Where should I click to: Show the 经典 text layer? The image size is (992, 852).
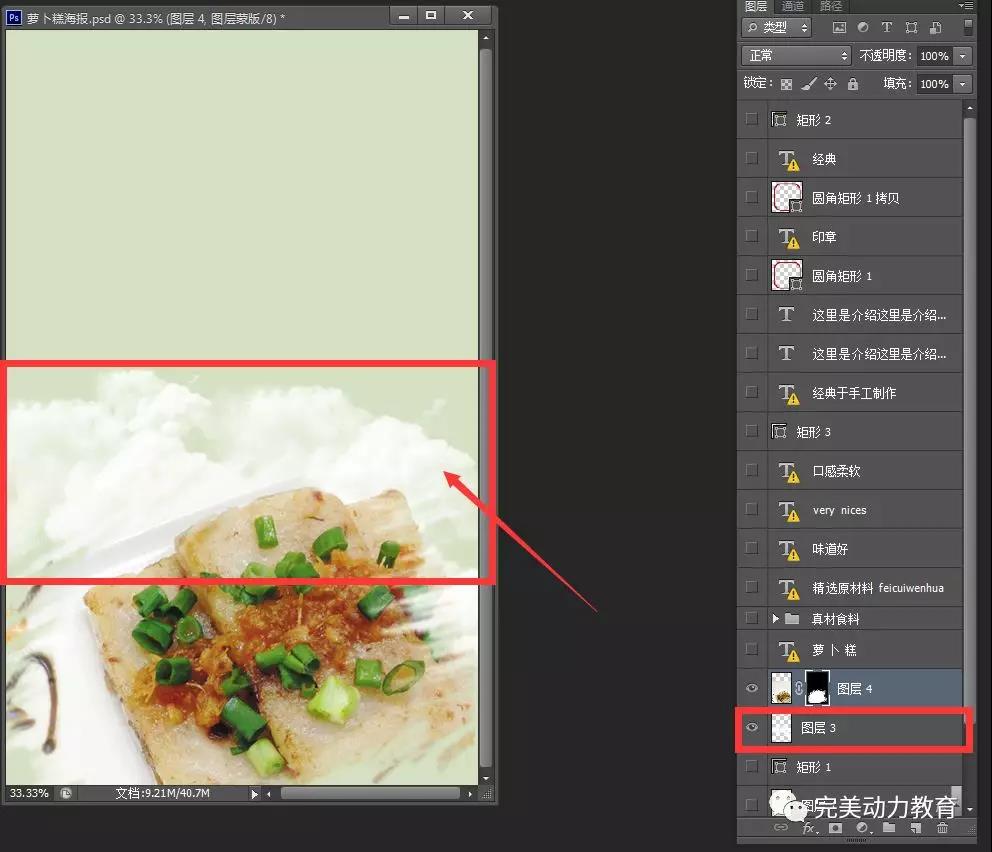tap(752, 159)
